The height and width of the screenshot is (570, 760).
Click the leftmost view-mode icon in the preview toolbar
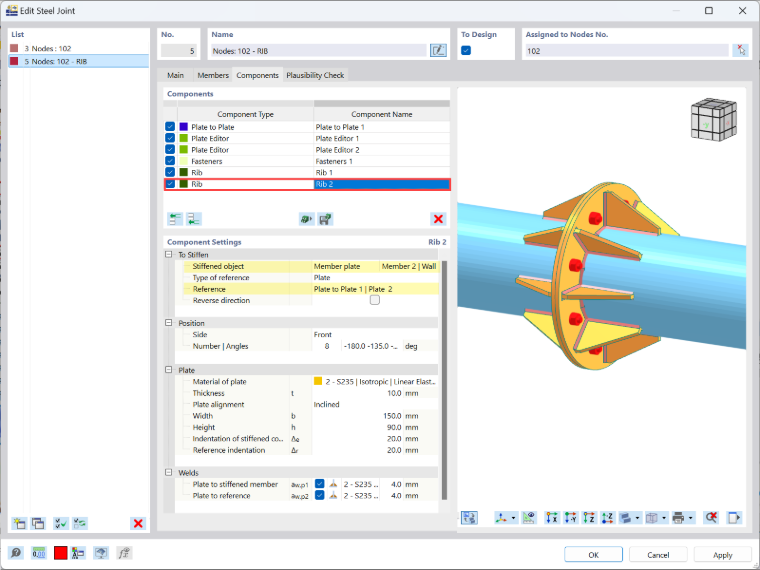pyautogui.click(x=469, y=518)
